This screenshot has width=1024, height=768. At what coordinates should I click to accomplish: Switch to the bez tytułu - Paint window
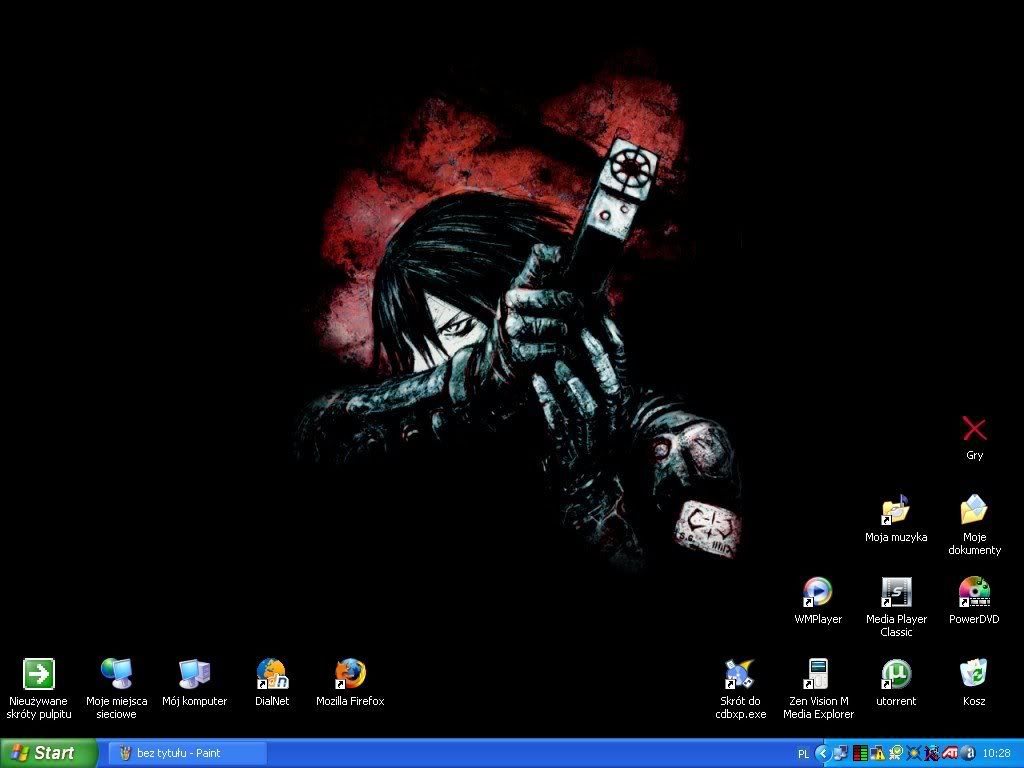(187, 753)
